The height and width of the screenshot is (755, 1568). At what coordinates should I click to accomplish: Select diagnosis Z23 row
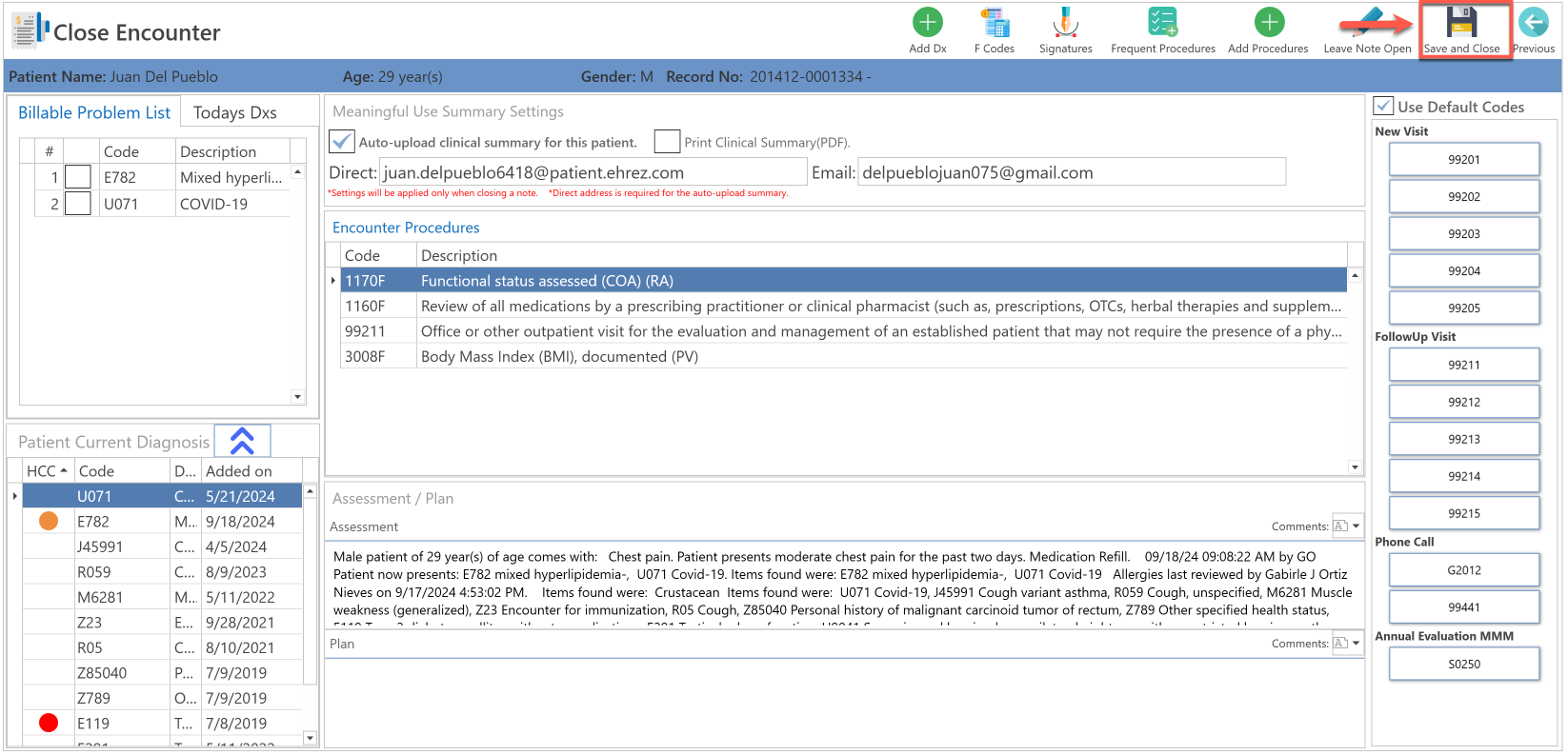pos(162,622)
